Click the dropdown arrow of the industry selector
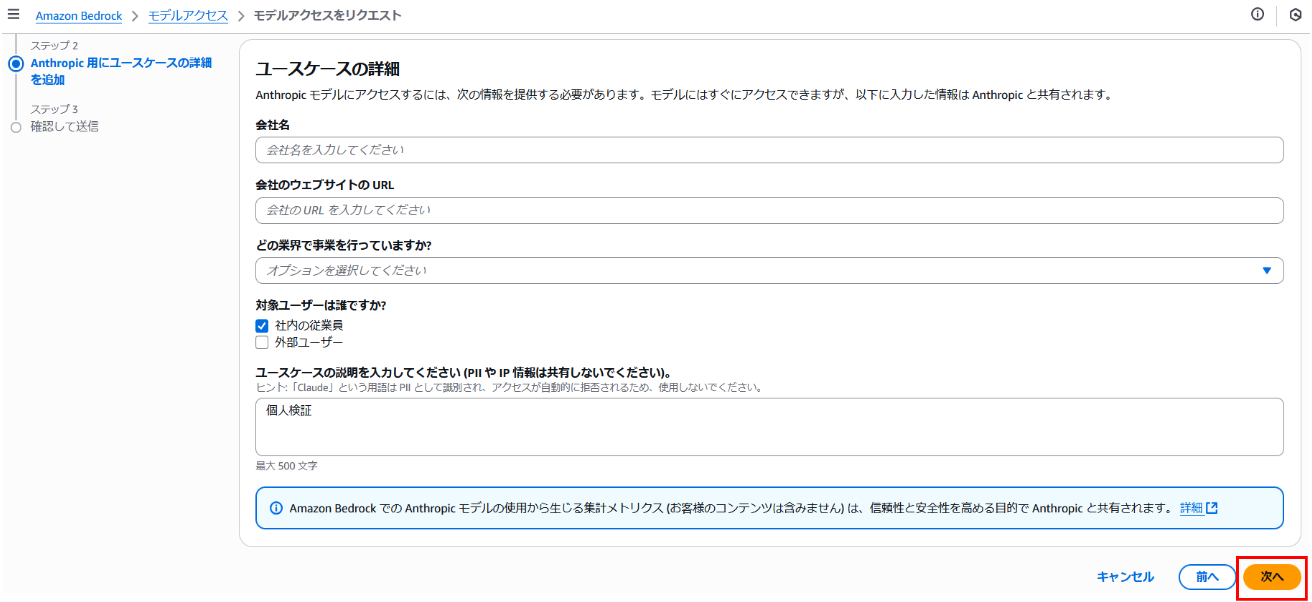 [x=1266, y=270]
